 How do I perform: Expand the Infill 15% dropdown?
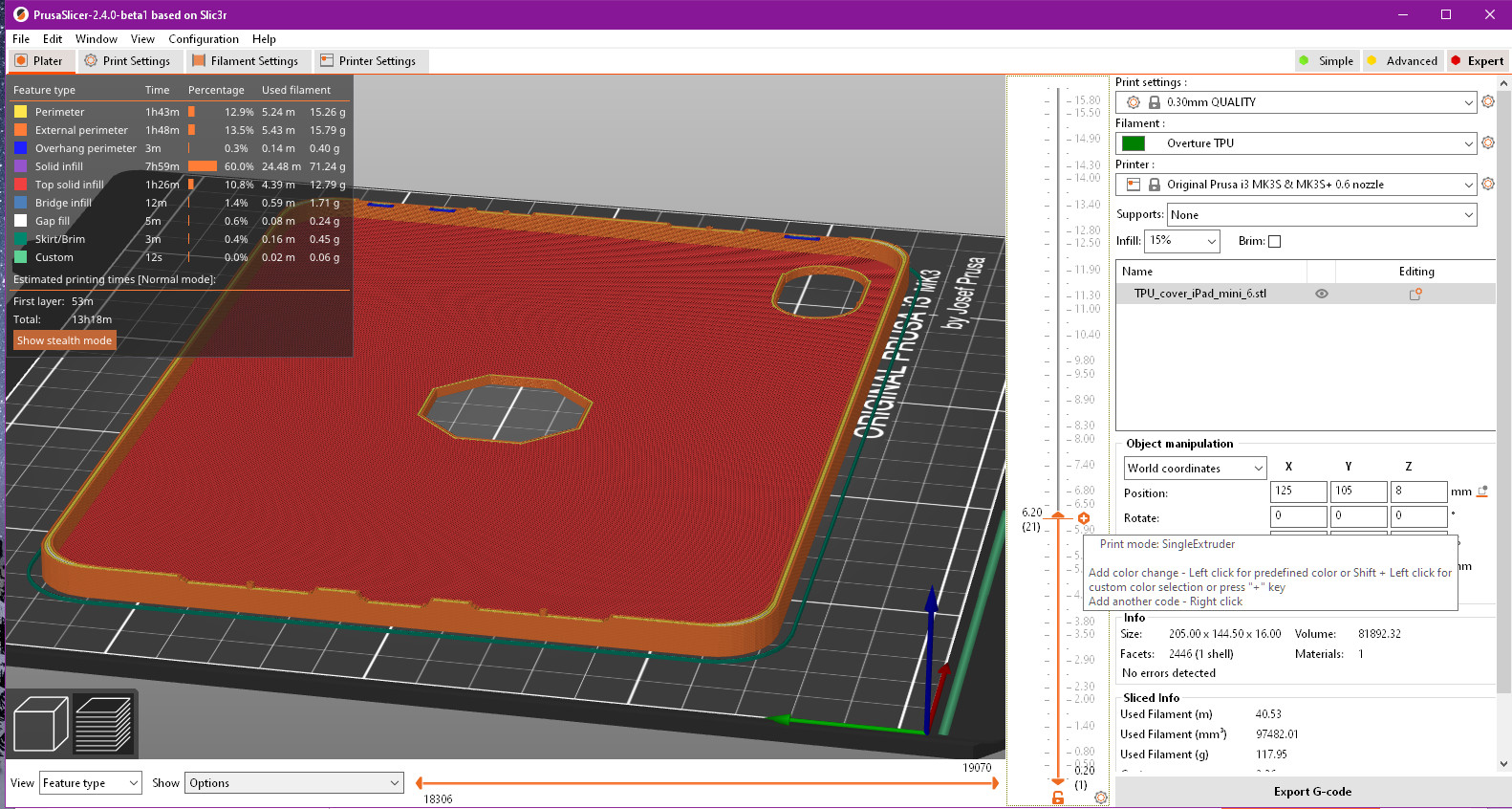tap(1182, 241)
